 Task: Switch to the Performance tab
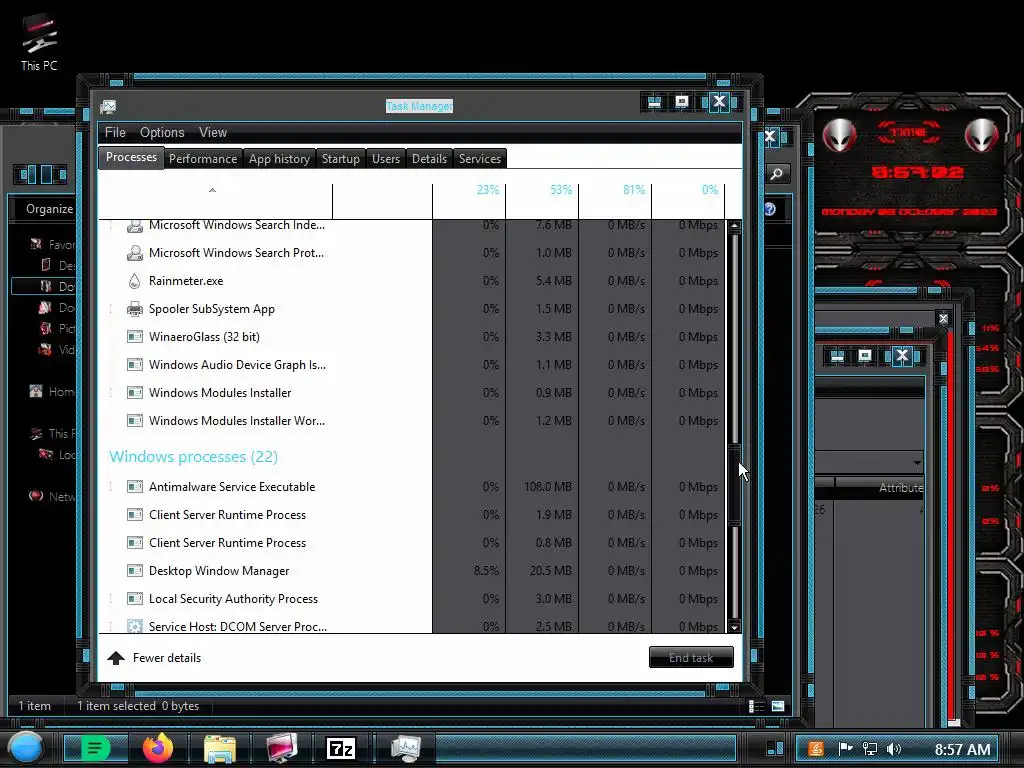coord(203,159)
